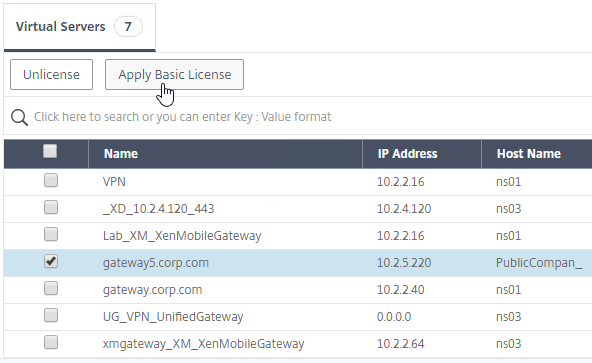This screenshot has width=592, height=363.
Task: Click Apply Basic License button
Action: click(x=174, y=74)
